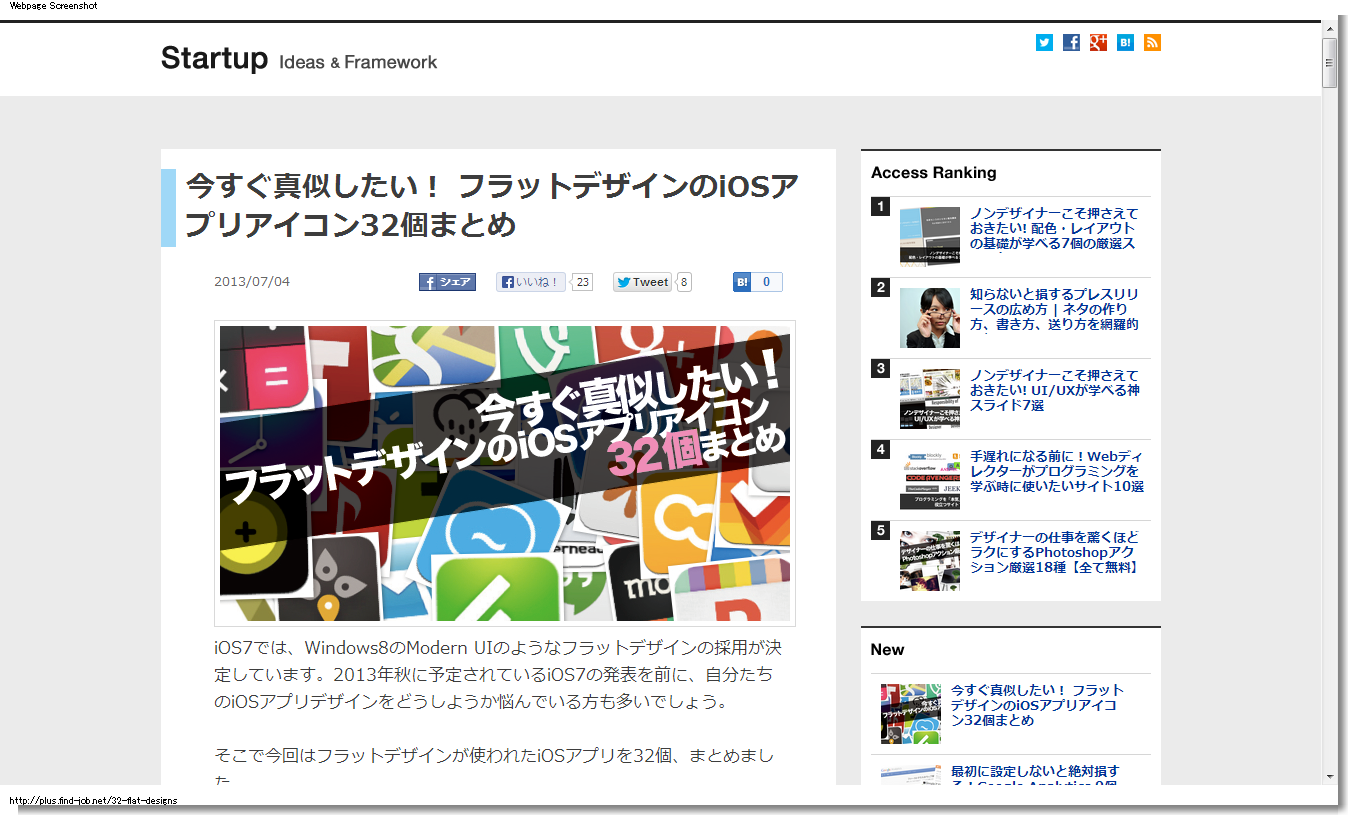Screen dimensions: 1348x815
Task: Click the New section heading
Action: click(x=887, y=650)
